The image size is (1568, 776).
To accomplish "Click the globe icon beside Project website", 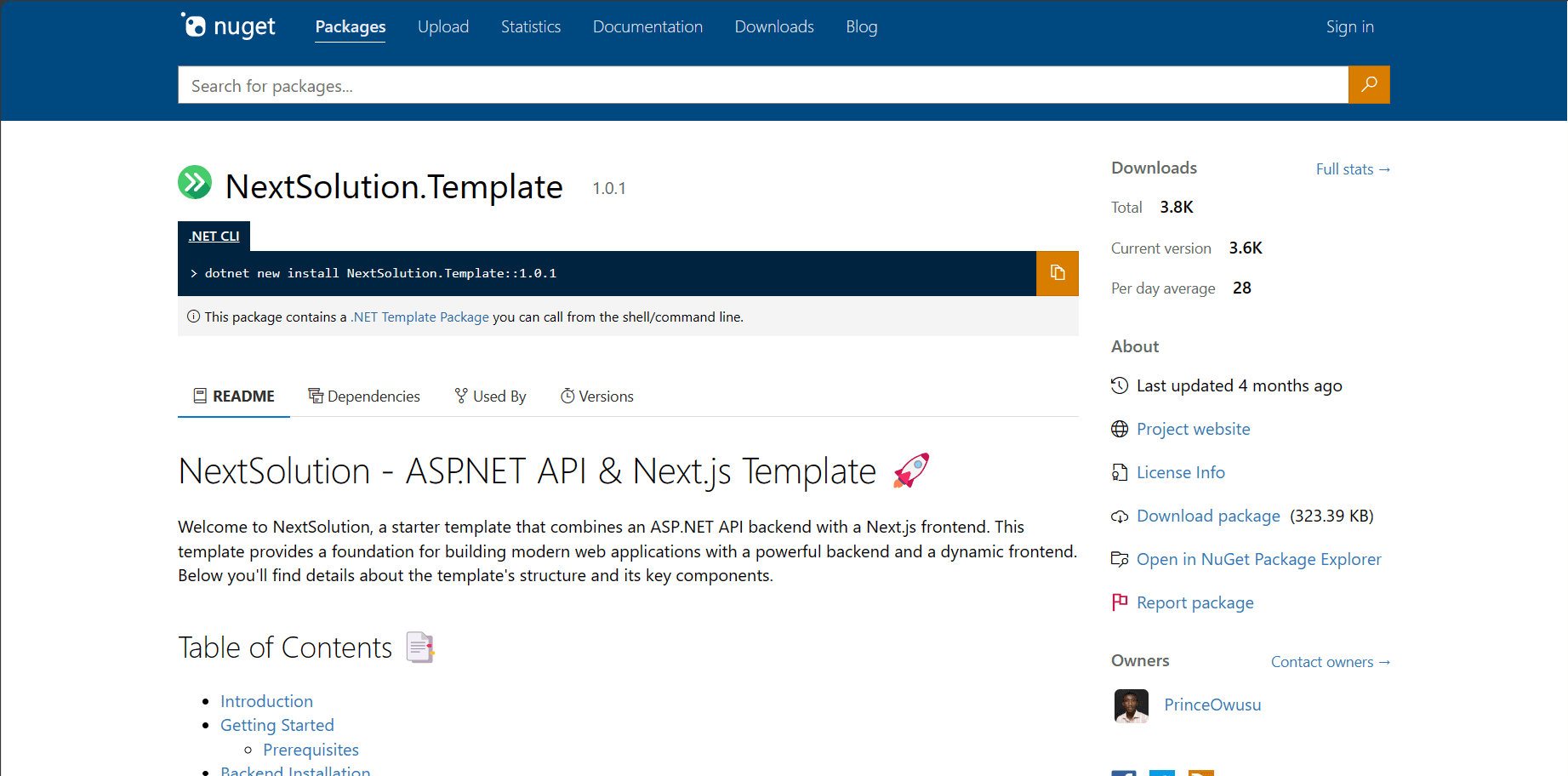I will (1120, 429).
